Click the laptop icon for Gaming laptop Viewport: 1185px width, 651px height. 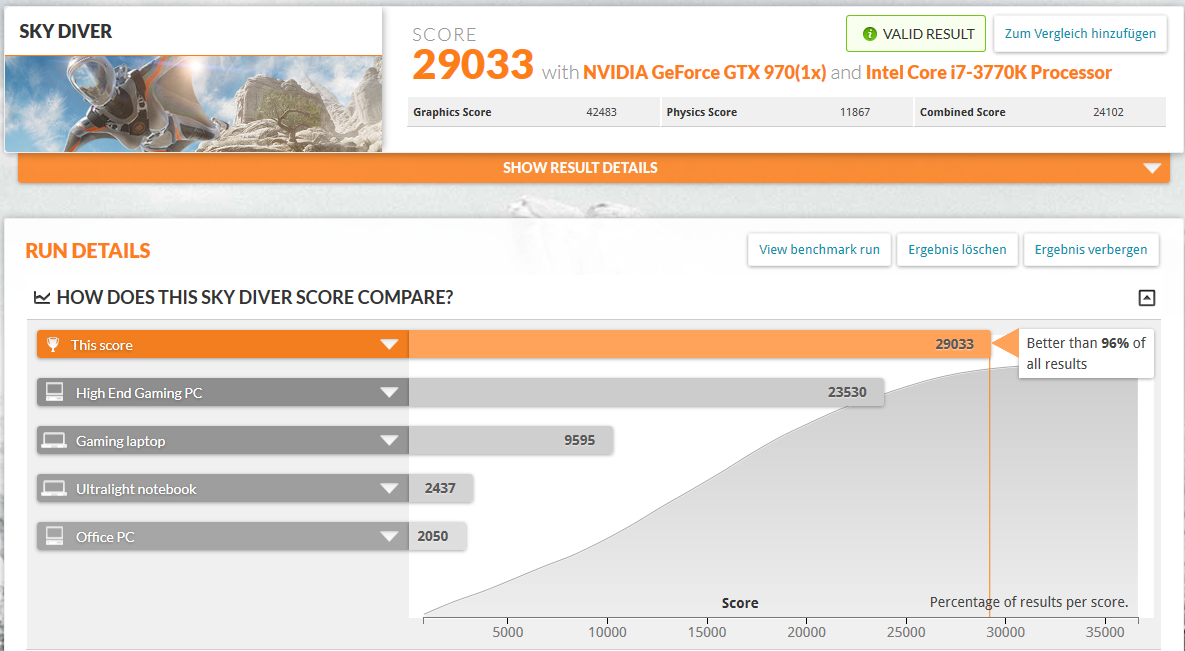pyautogui.click(x=54, y=440)
